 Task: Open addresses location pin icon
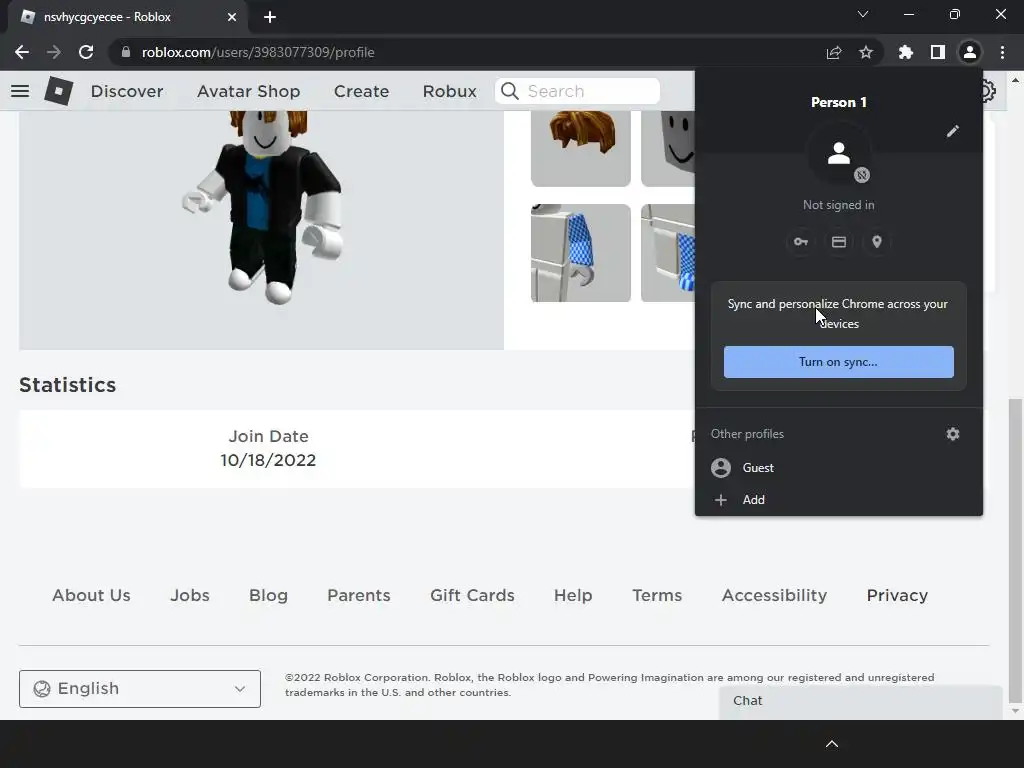coord(877,242)
